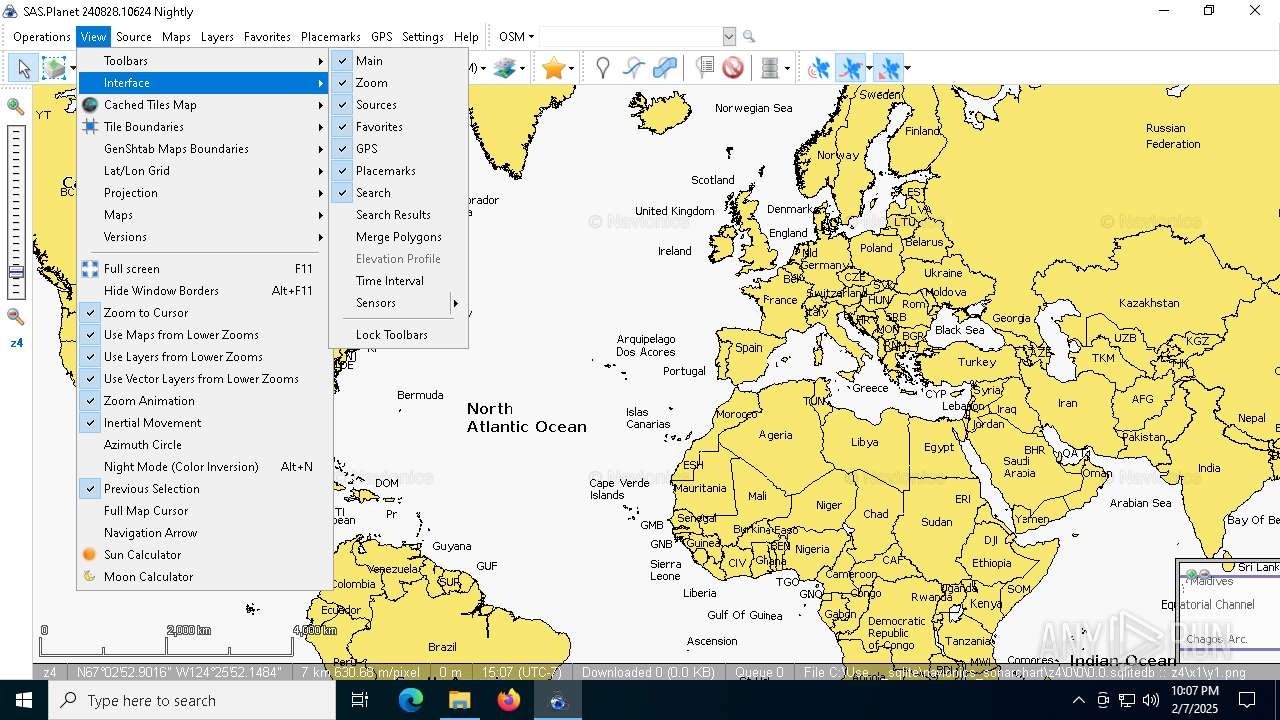Launch Firefox from the taskbar

click(x=509, y=700)
